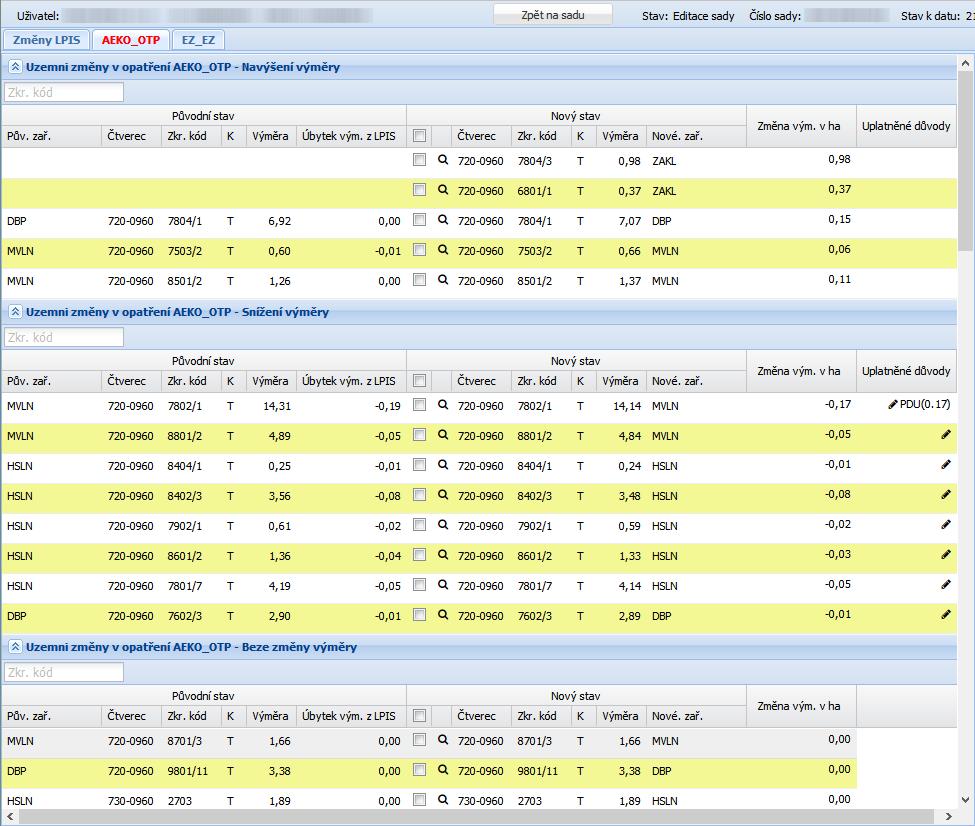
Task: Click magnifier icon in row 7804/1
Action: pyautogui.click(x=443, y=220)
